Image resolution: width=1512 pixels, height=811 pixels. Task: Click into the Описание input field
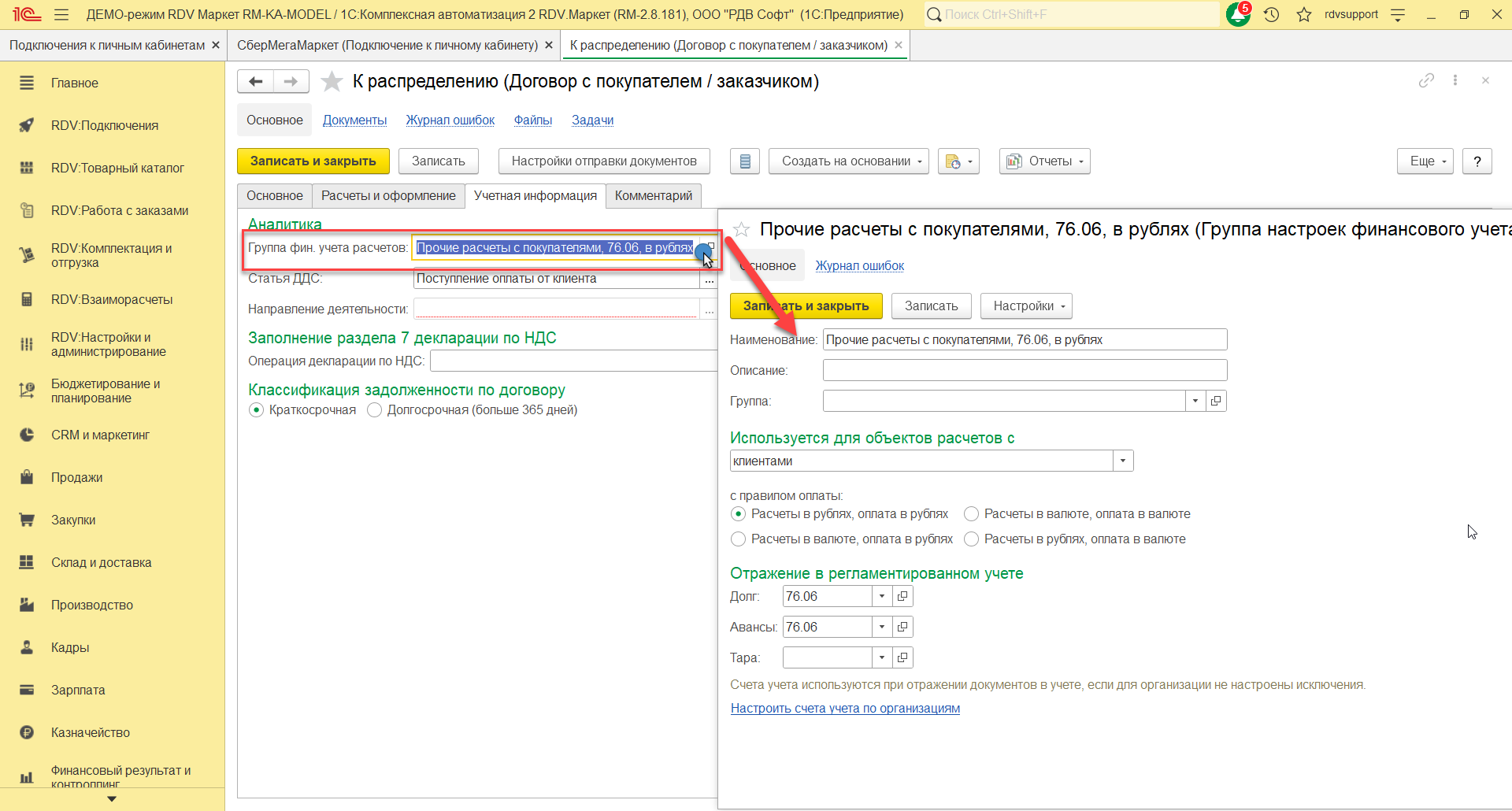tap(1024, 371)
